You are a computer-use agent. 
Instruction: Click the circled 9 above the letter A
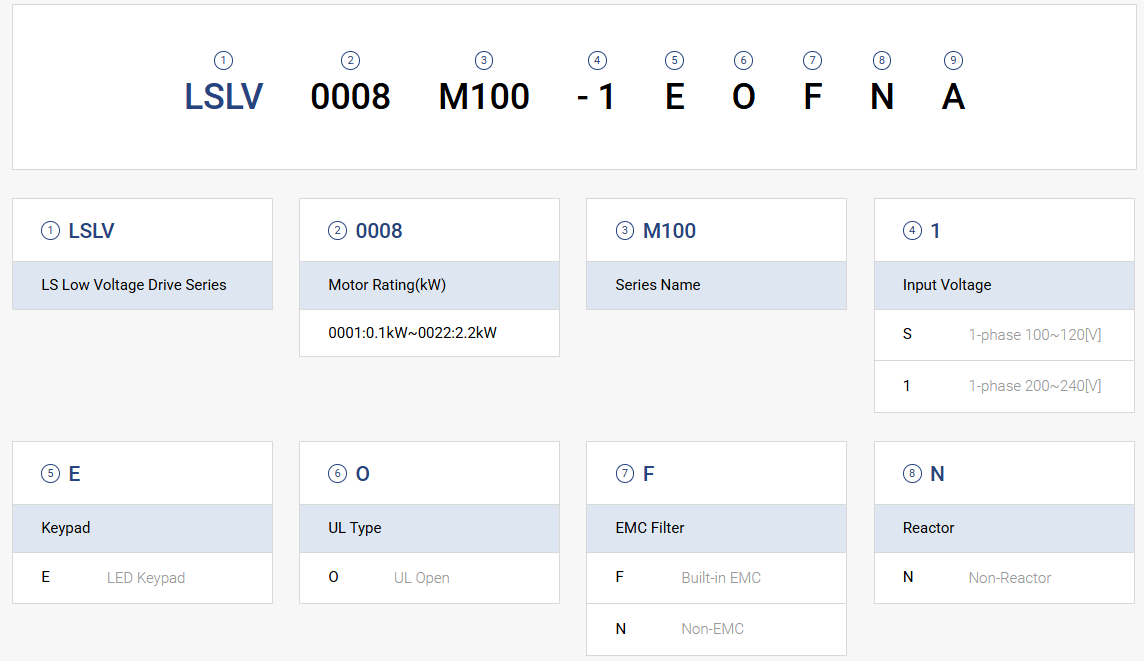(x=953, y=61)
